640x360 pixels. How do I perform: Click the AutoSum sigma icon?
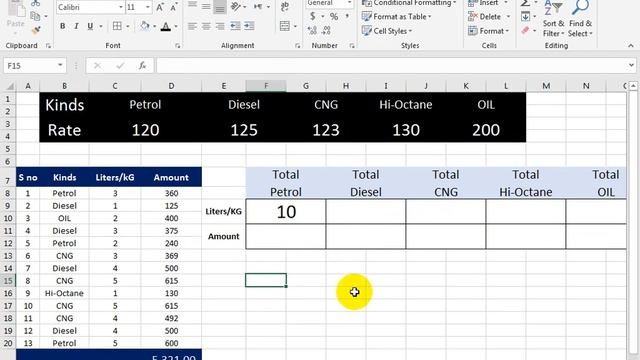(525, 3)
